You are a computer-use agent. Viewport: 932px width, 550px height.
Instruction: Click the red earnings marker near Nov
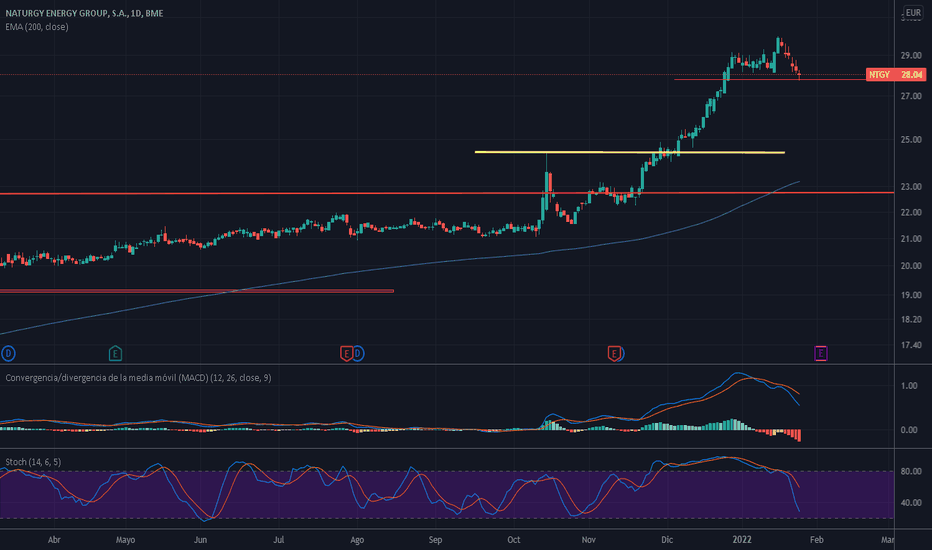point(614,354)
